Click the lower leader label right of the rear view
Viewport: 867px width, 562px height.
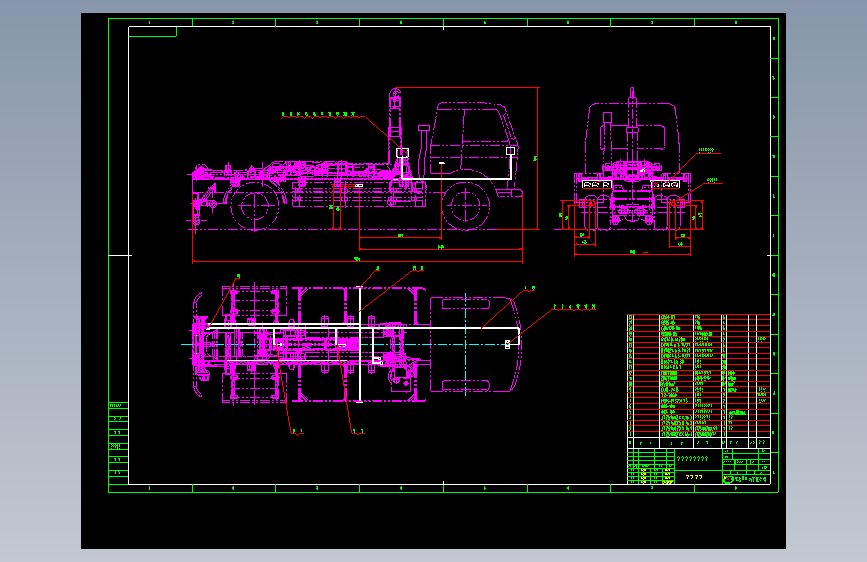(x=712, y=180)
